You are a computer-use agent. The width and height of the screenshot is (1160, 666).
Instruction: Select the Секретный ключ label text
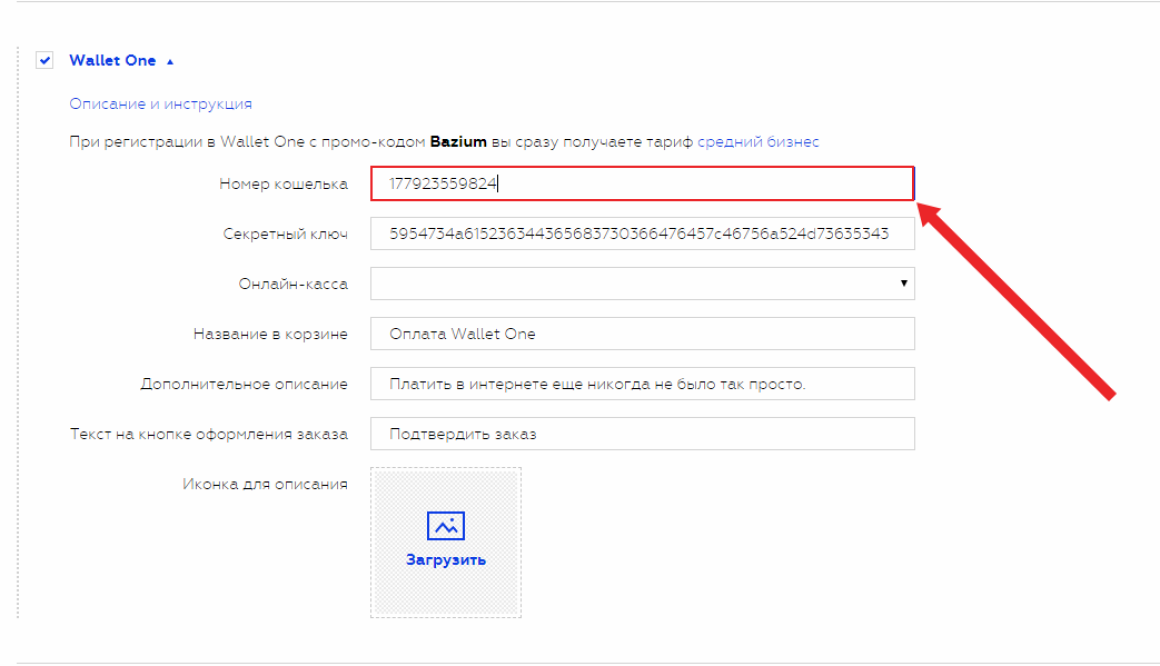286,234
